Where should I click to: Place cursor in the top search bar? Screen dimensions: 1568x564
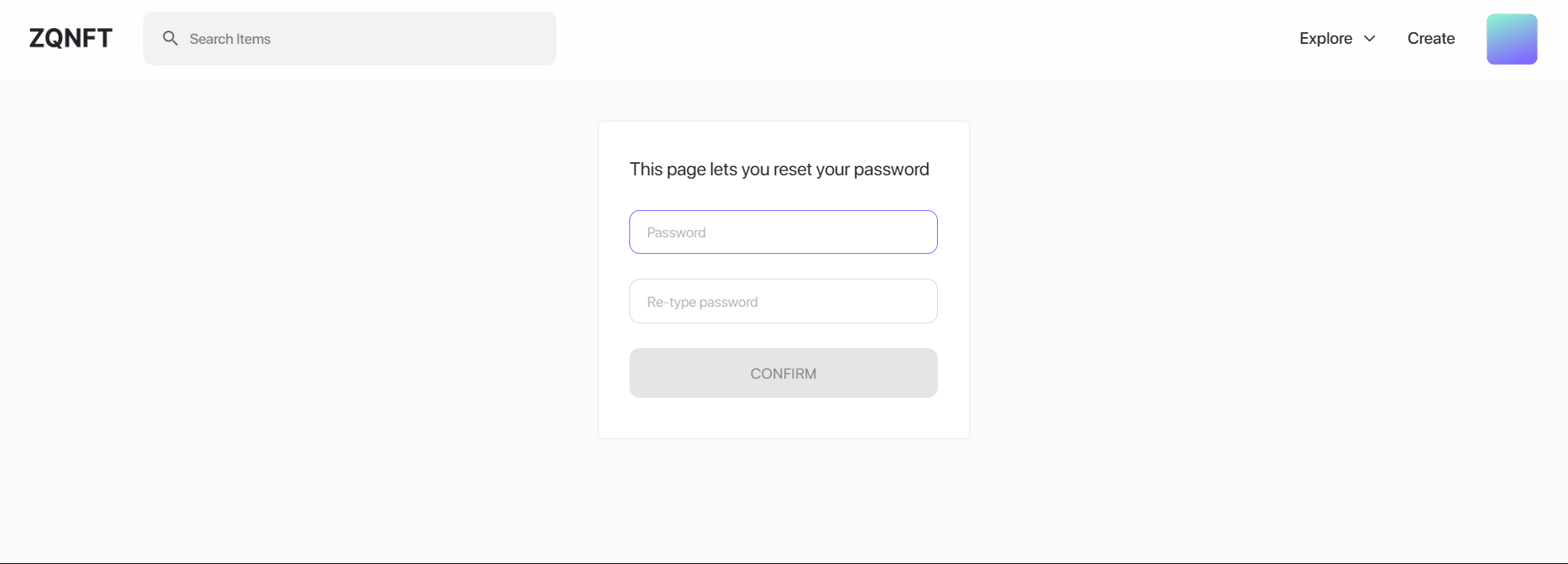coord(350,38)
